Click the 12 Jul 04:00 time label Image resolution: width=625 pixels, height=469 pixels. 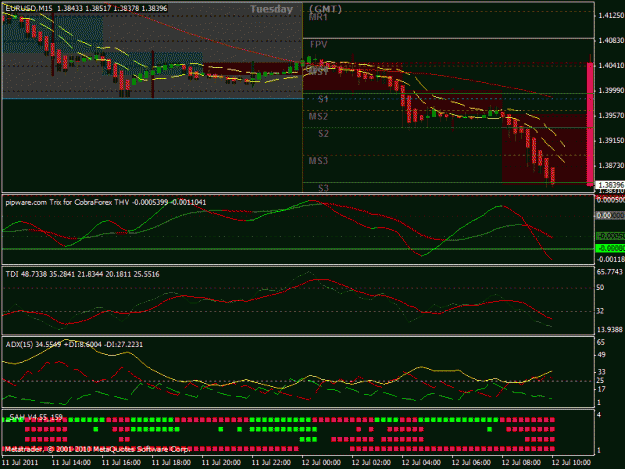coord(421,463)
